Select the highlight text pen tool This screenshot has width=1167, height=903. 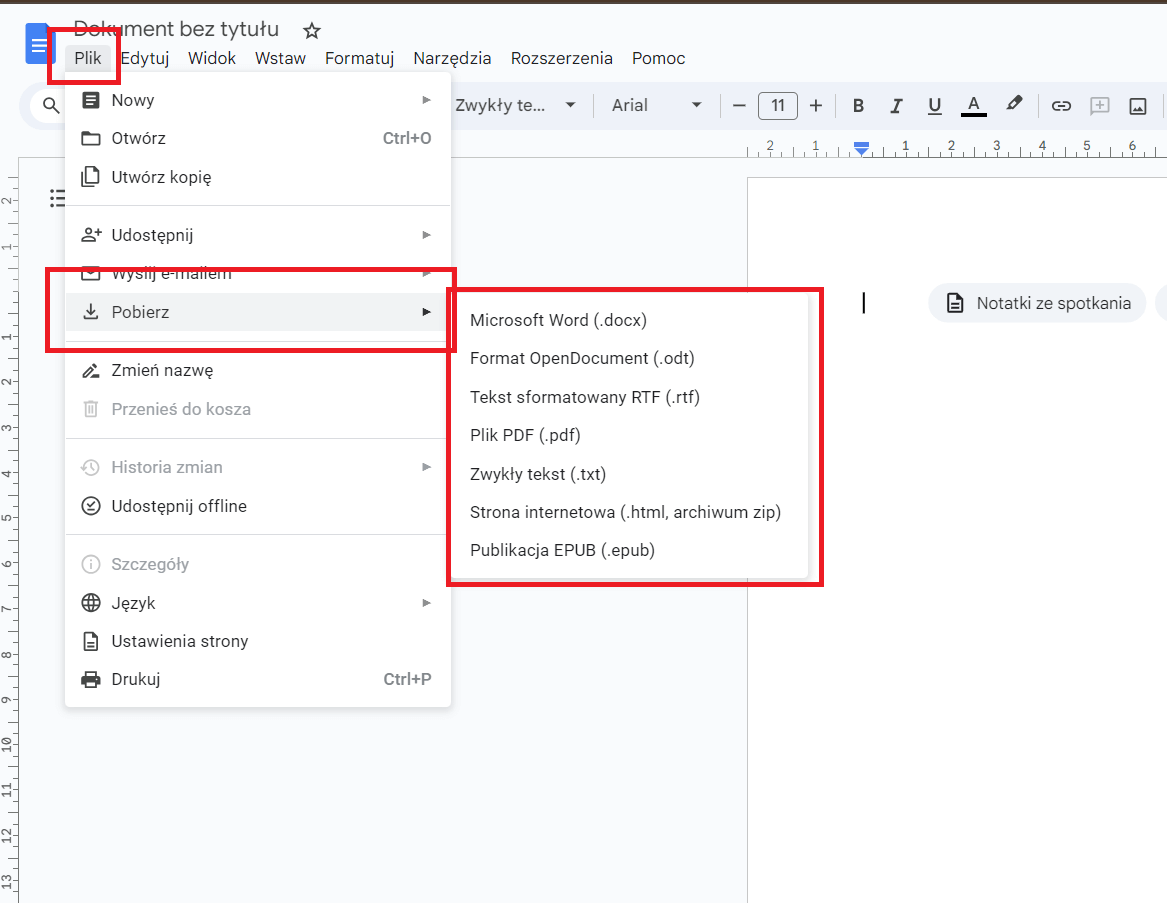tap(1013, 105)
